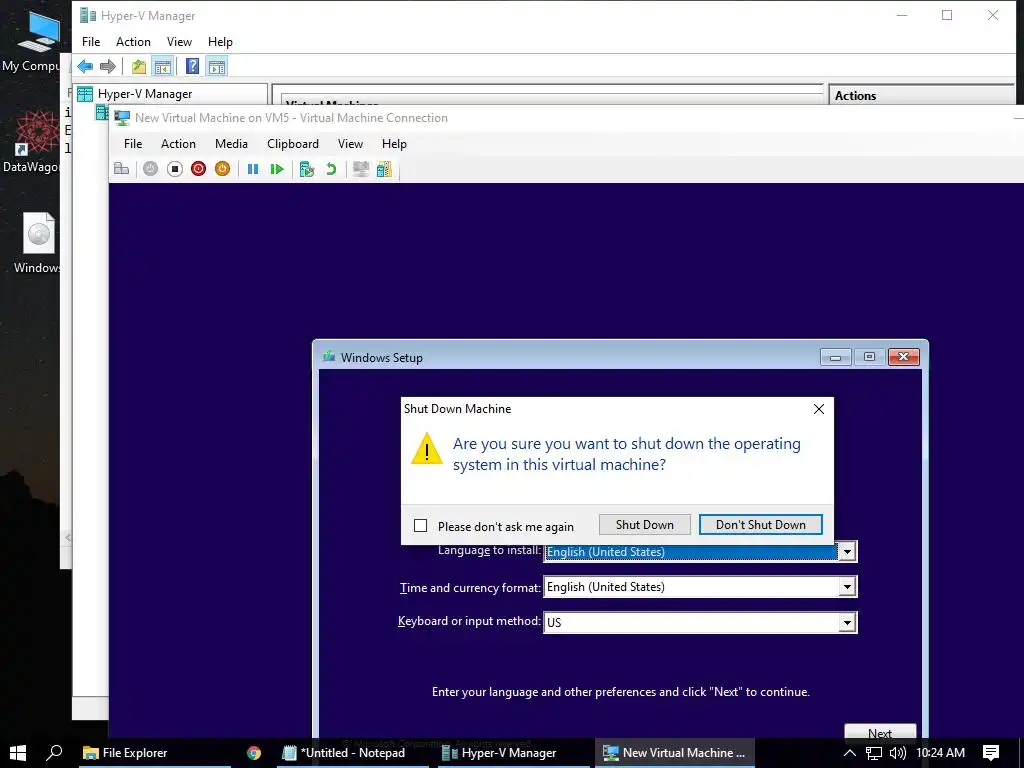The width and height of the screenshot is (1024, 768).
Task: Click the Checkpoint toolbar icon
Action: point(306,169)
